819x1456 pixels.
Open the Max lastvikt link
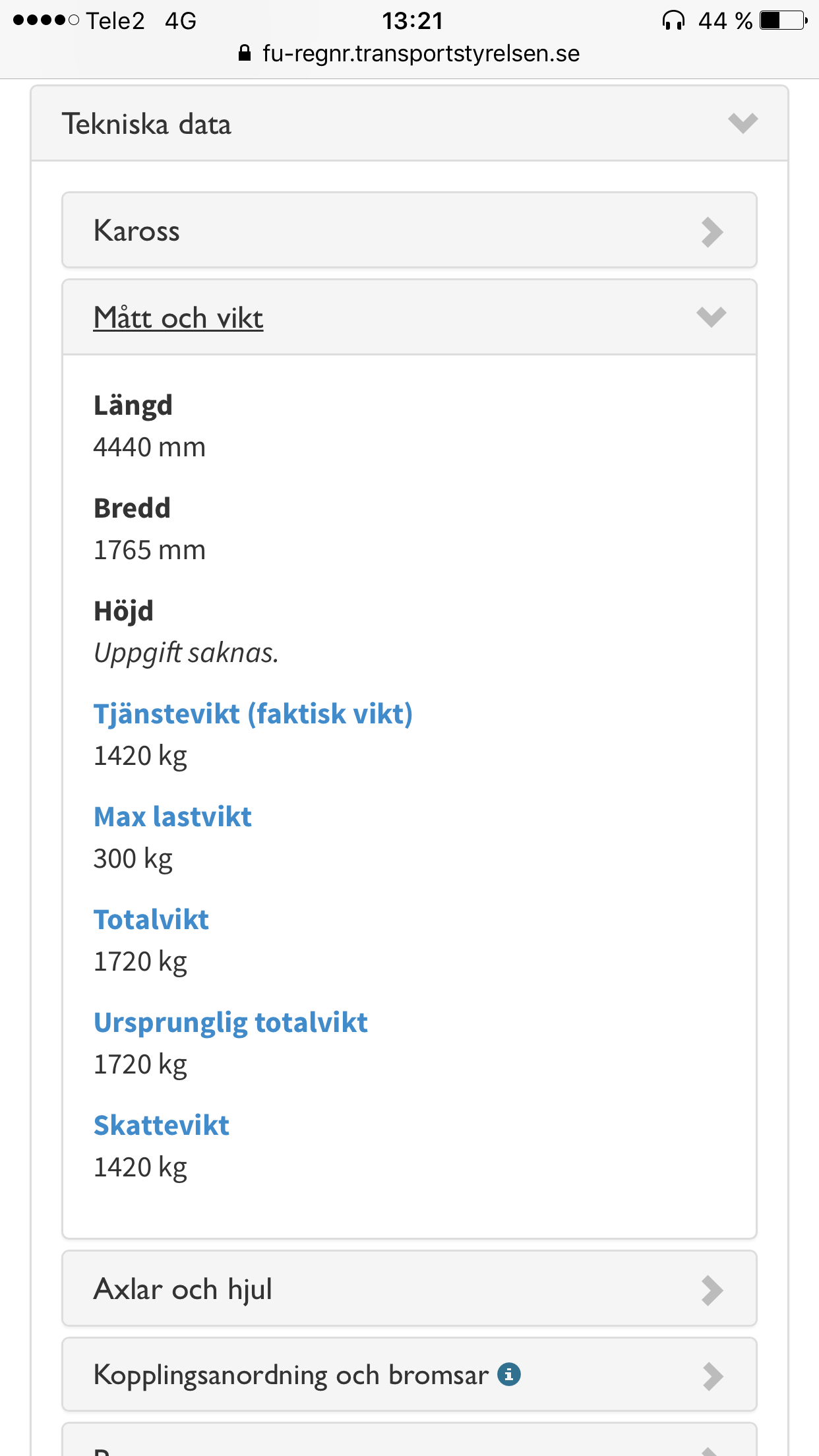click(173, 817)
